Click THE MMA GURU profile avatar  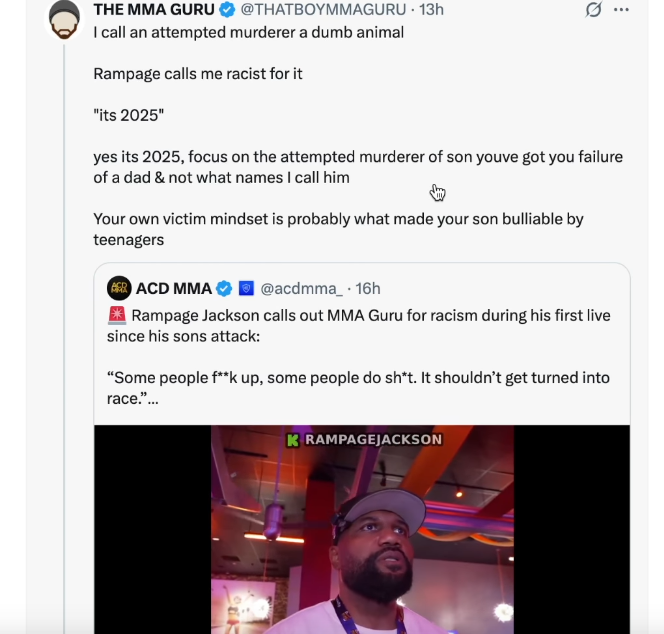64,19
